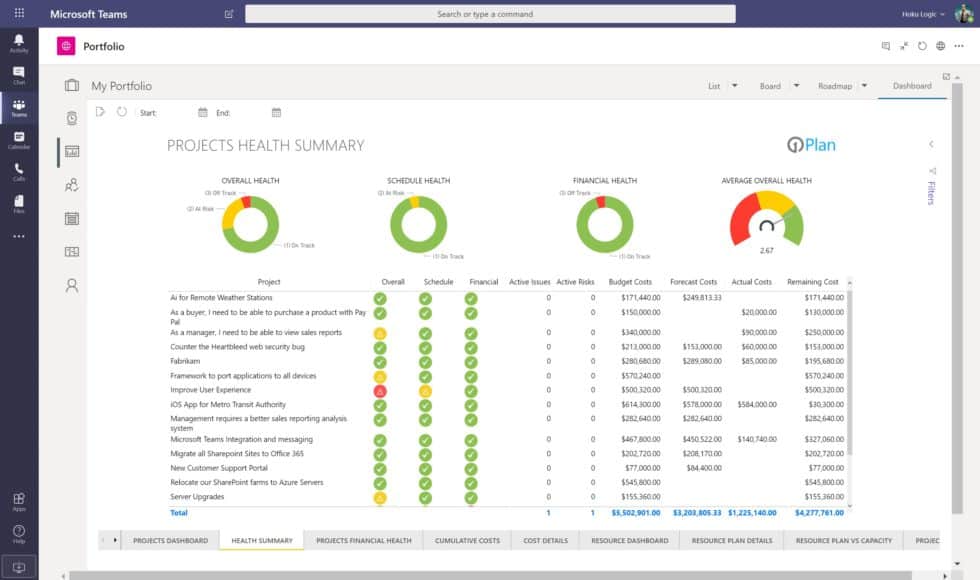Show more apps ellipsis in Teams sidebar
Image resolution: width=980 pixels, height=580 pixels.
[x=19, y=236]
